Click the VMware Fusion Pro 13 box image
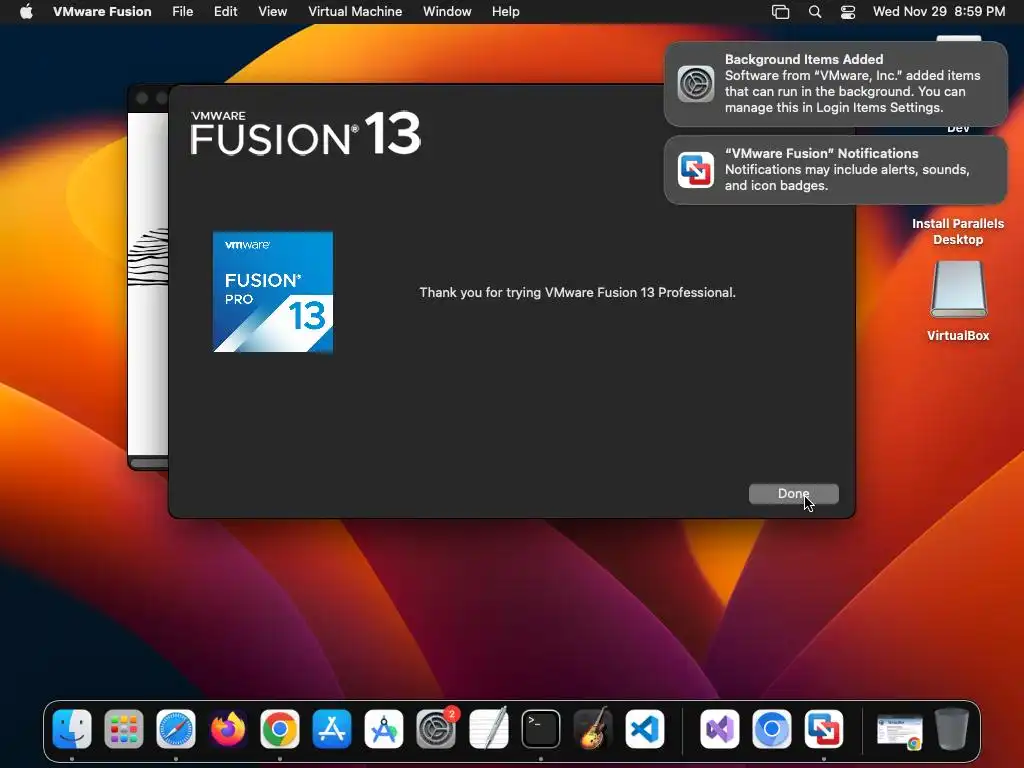1024x768 pixels. click(x=273, y=292)
